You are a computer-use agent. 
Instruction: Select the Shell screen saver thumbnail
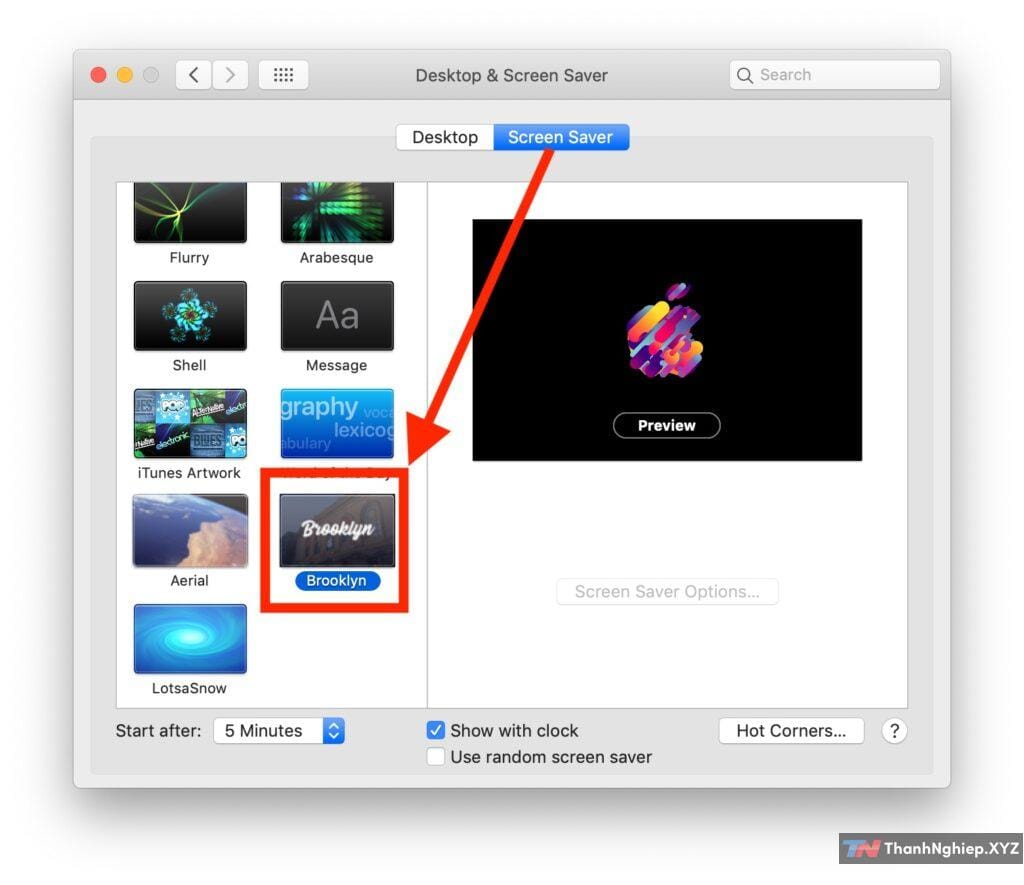(x=190, y=315)
